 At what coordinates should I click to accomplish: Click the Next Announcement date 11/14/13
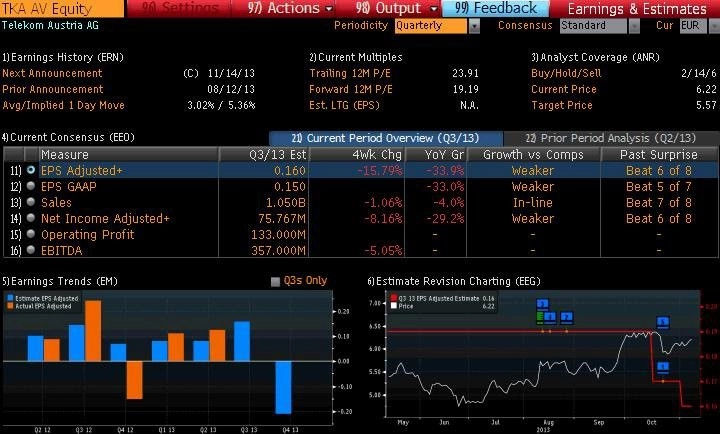[231, 73]
